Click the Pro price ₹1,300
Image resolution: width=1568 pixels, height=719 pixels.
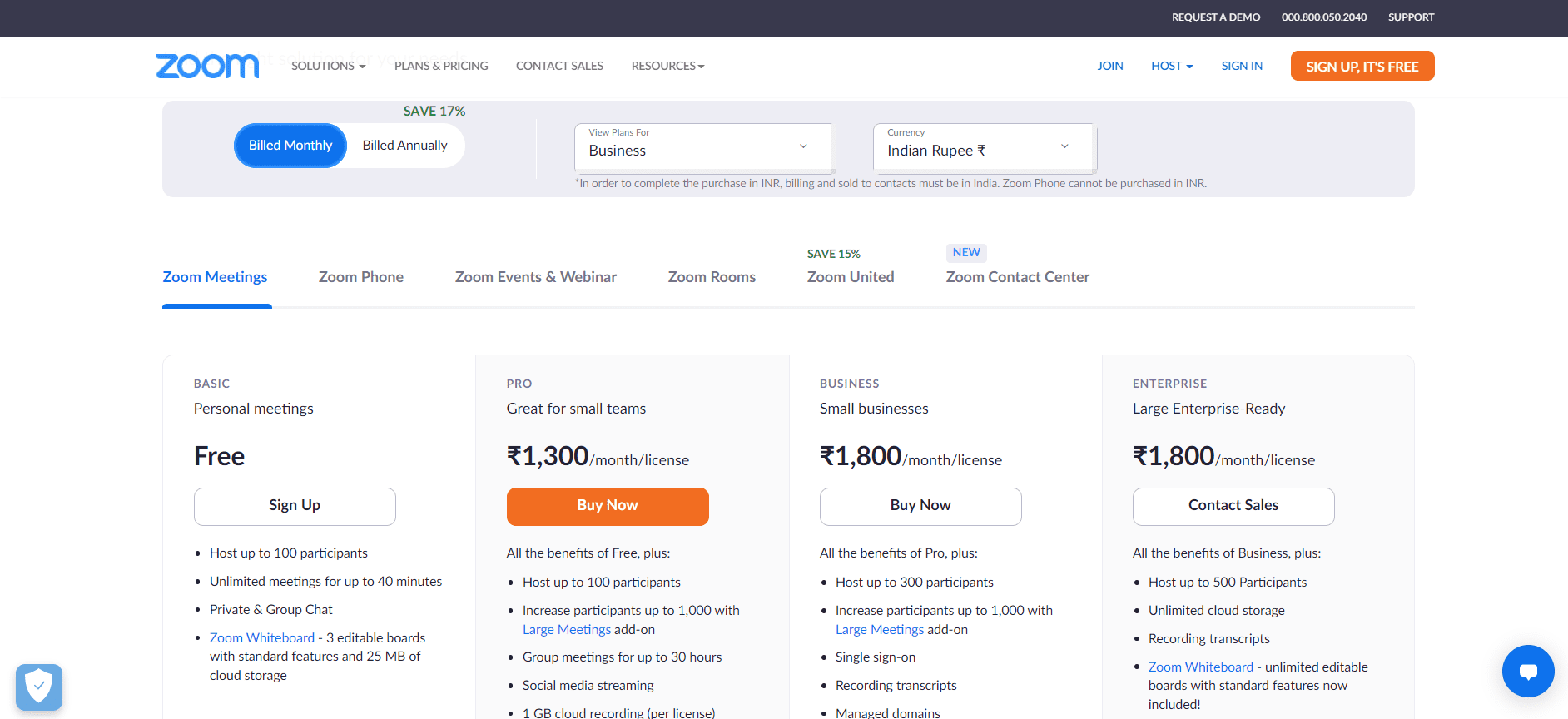tap(548, 456)
